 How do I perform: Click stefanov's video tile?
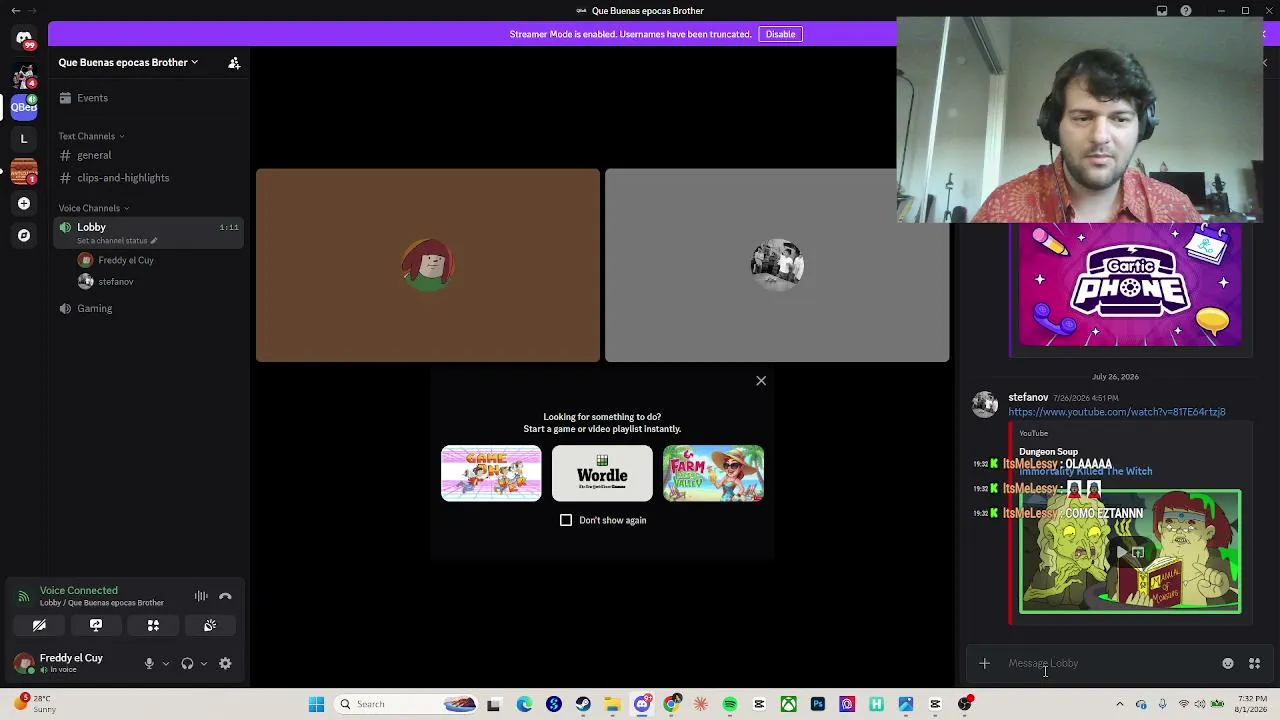[777, 265]
